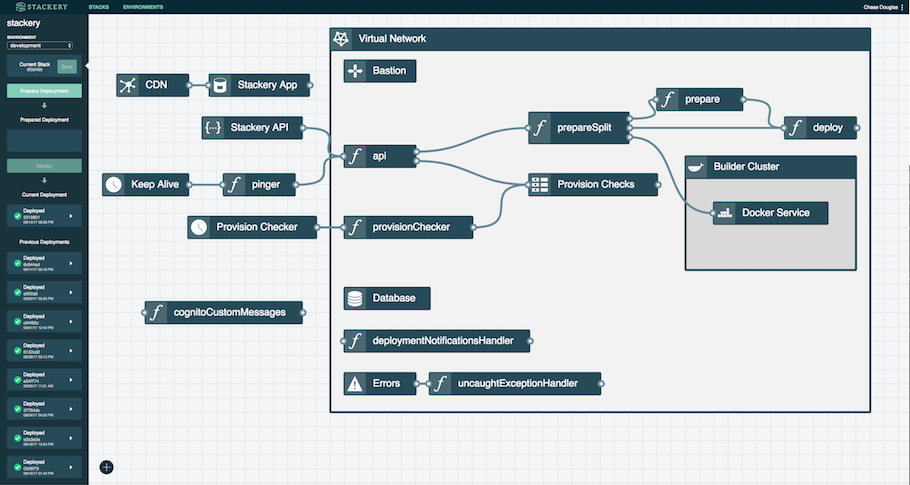Open the Chase Douglas menu dots
The height and width of the screenshot is (485, 910).
tap(902, 7)
